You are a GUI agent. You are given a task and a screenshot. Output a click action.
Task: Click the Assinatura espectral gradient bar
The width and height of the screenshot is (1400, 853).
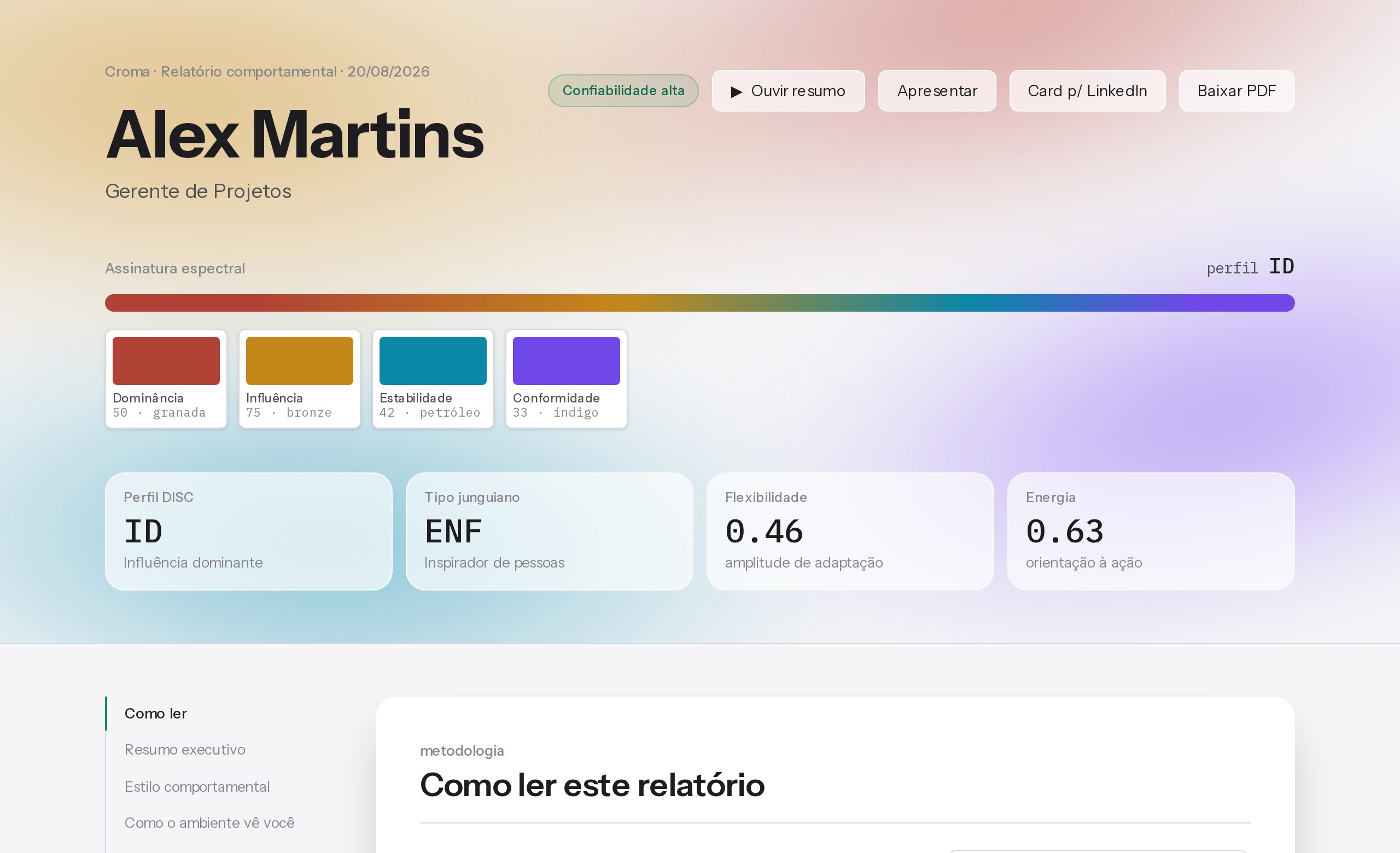pyautogui.click(x=700, y=303)
